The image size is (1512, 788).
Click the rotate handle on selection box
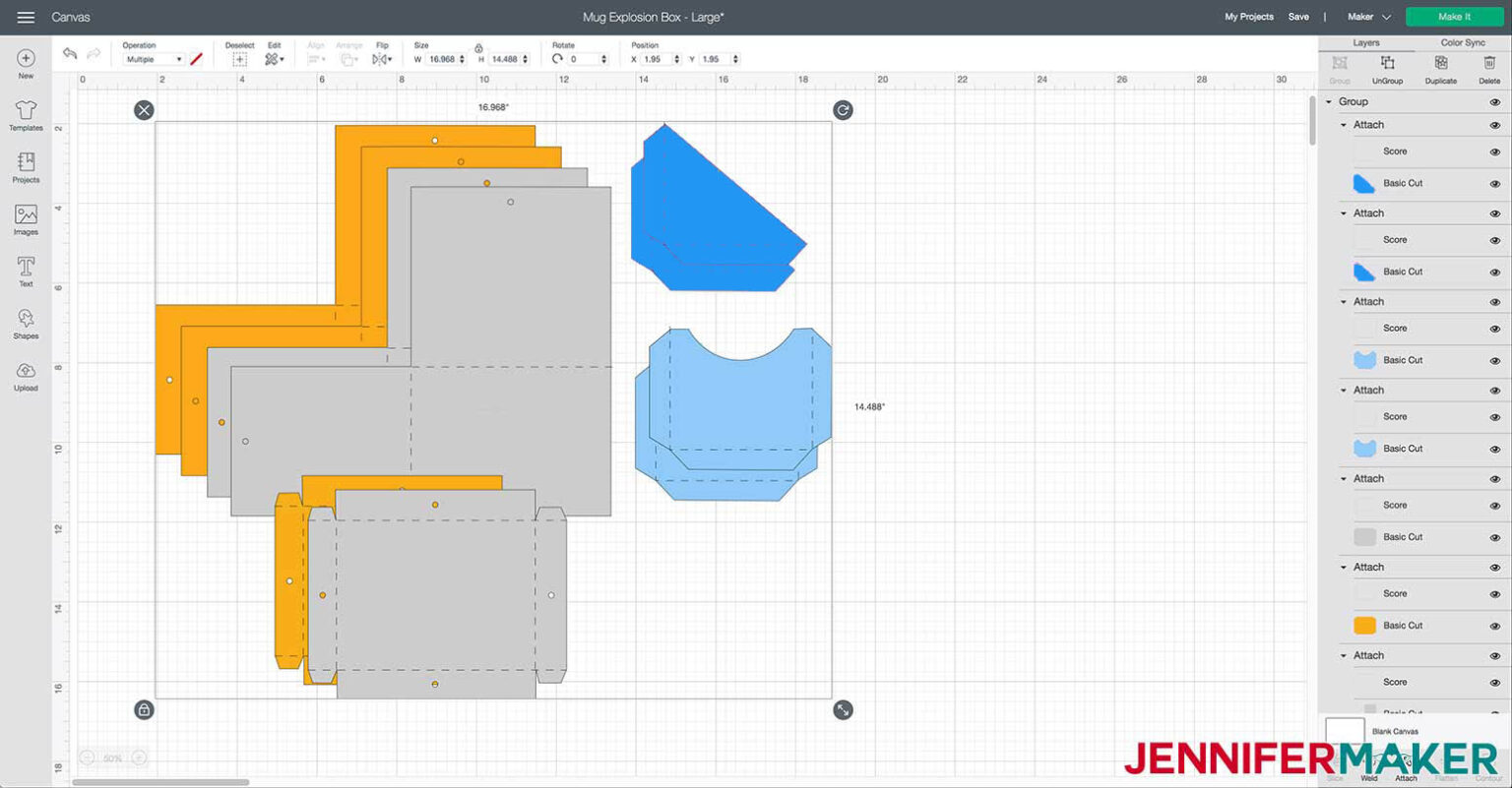[x=843, y=110]
